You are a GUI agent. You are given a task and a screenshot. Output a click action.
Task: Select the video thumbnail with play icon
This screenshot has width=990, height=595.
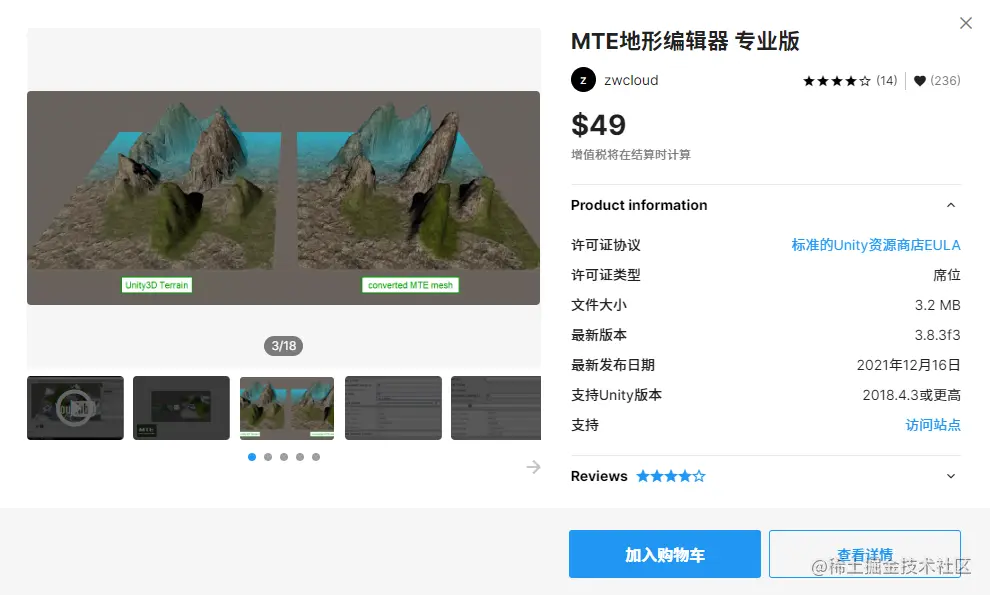point(75,408)
